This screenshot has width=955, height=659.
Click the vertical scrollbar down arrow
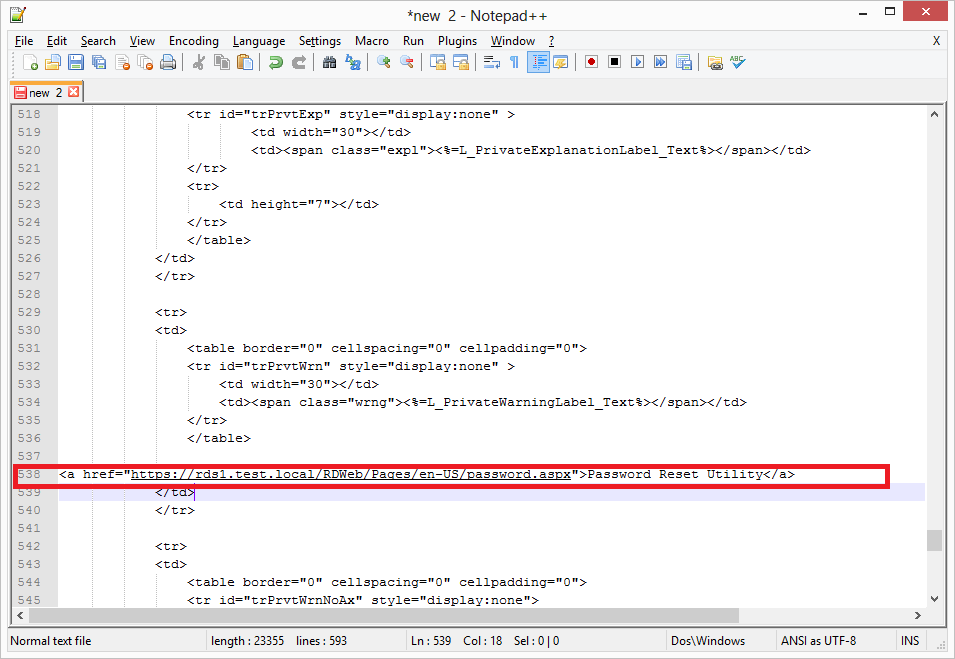click(934, 599)
